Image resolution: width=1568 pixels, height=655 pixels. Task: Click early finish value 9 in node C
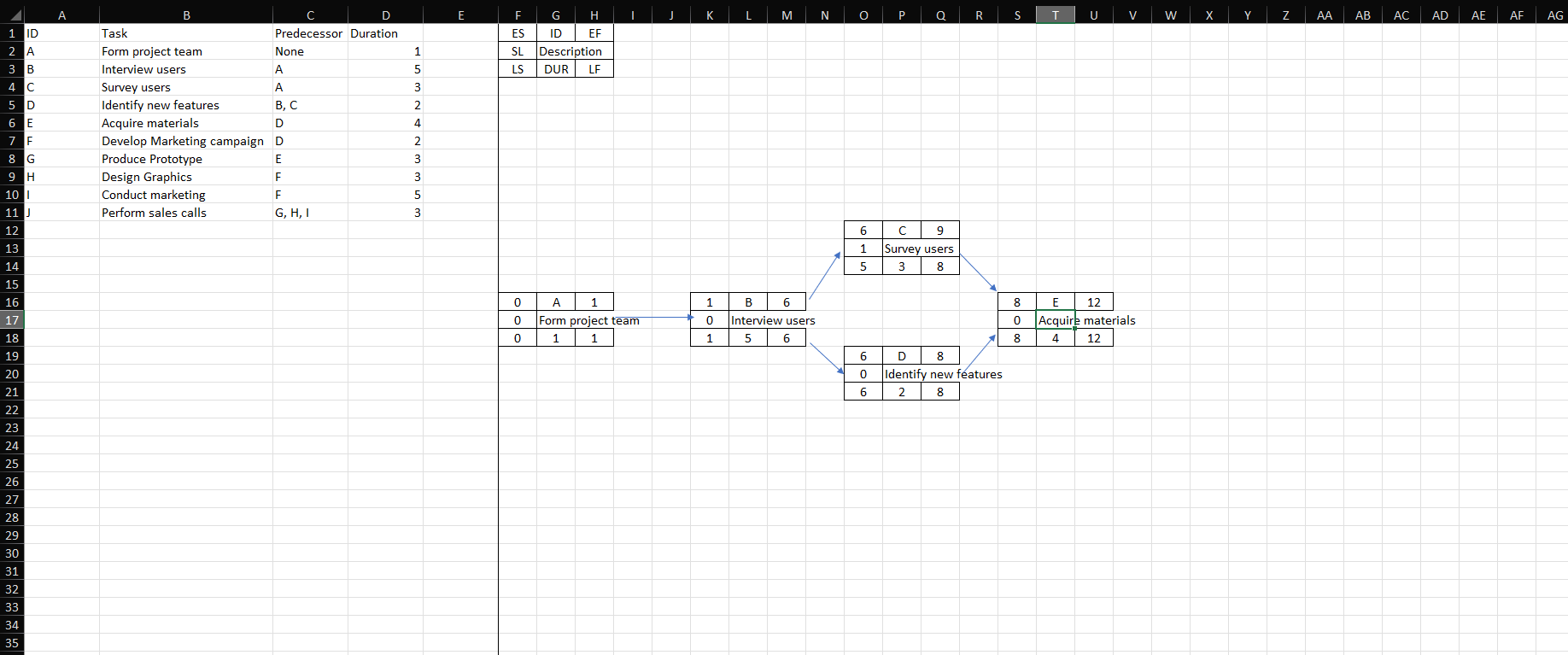pos(940,231)
